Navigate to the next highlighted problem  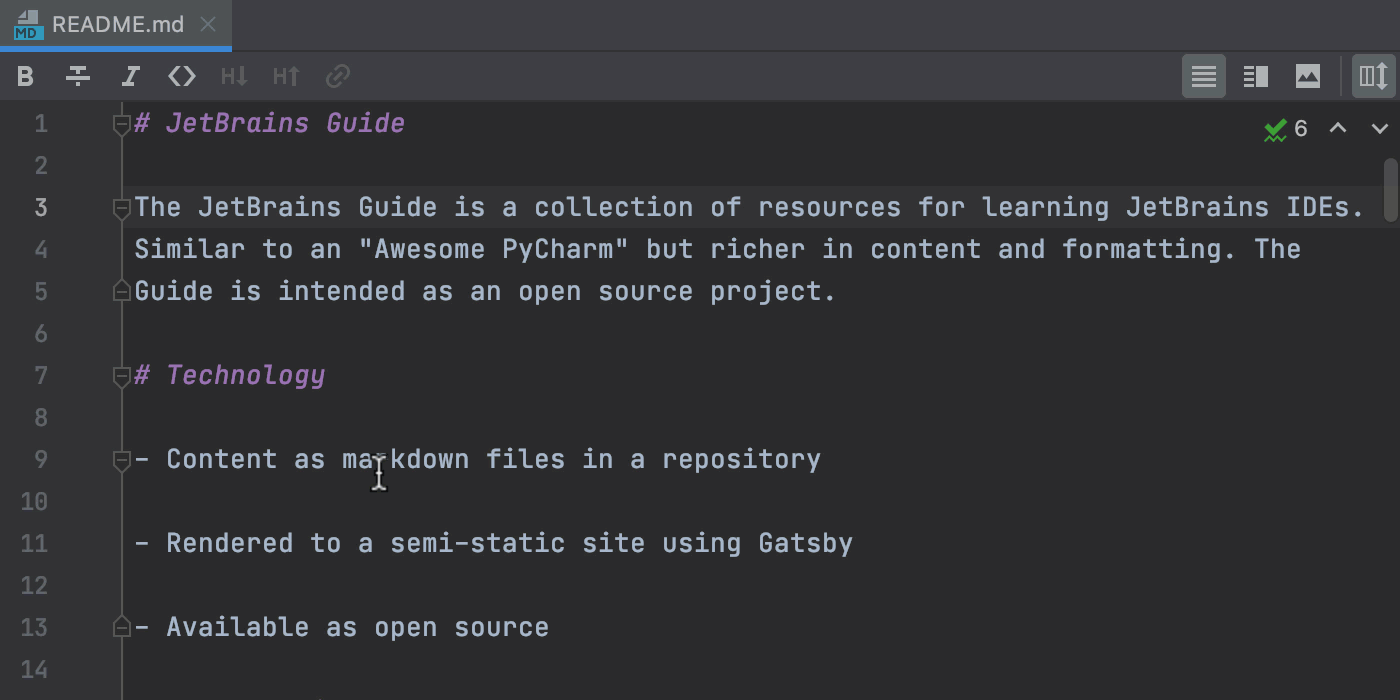[1381, 128]
